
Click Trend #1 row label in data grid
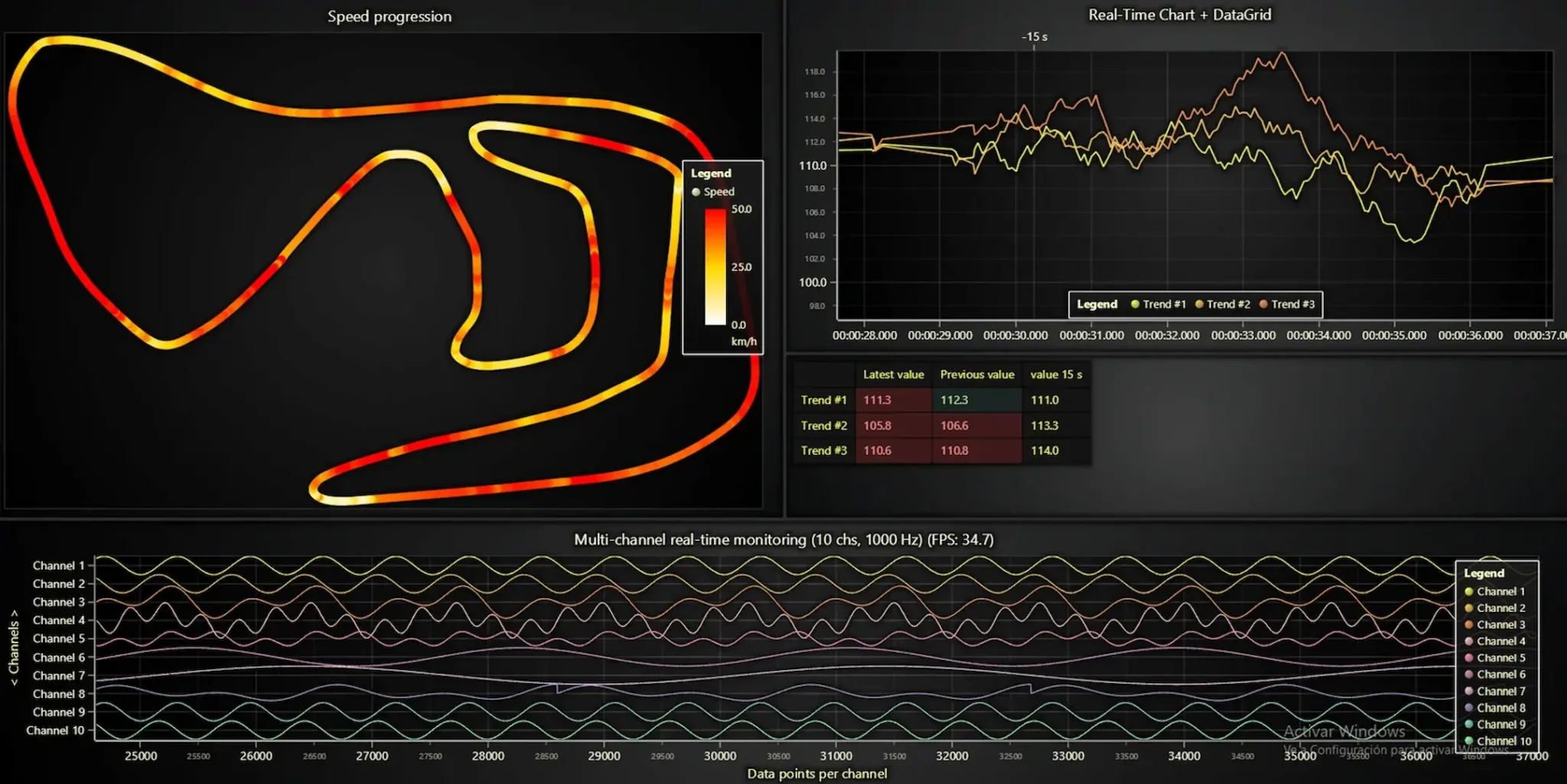pos(824,400)
